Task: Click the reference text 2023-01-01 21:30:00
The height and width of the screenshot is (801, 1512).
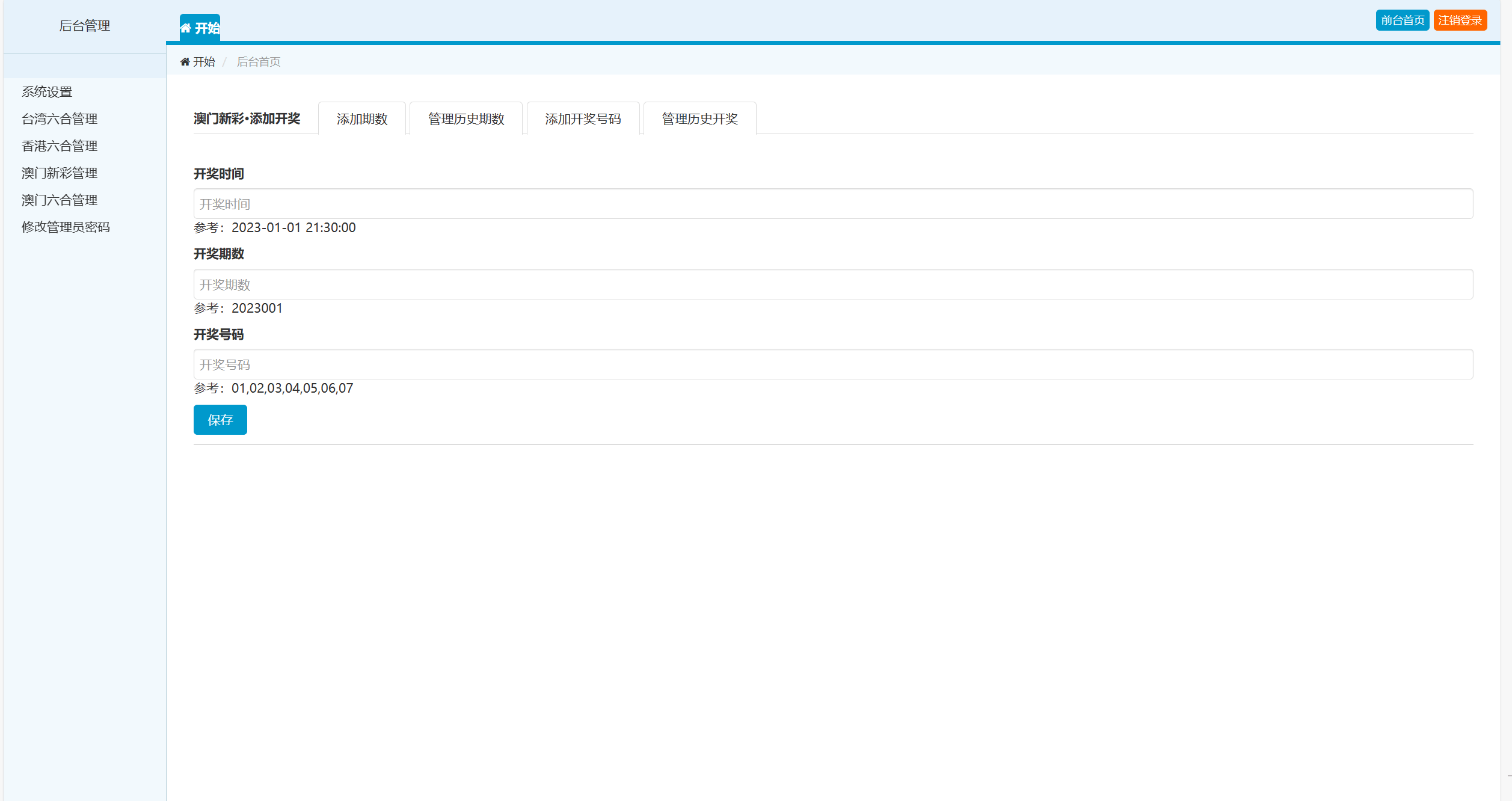Action: point(293,228)
